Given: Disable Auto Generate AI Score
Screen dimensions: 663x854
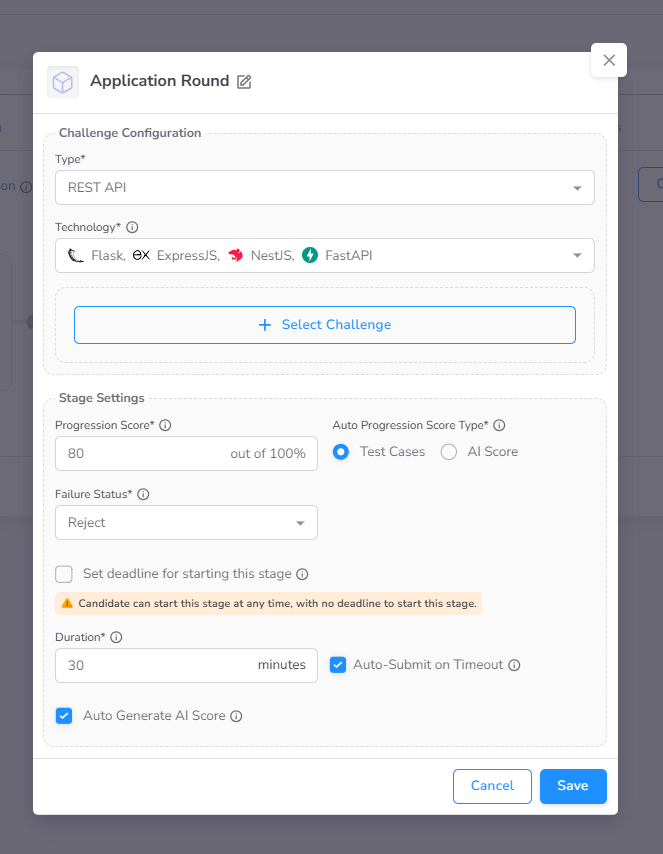Looking at the screenshot, I should pos(64,715).
